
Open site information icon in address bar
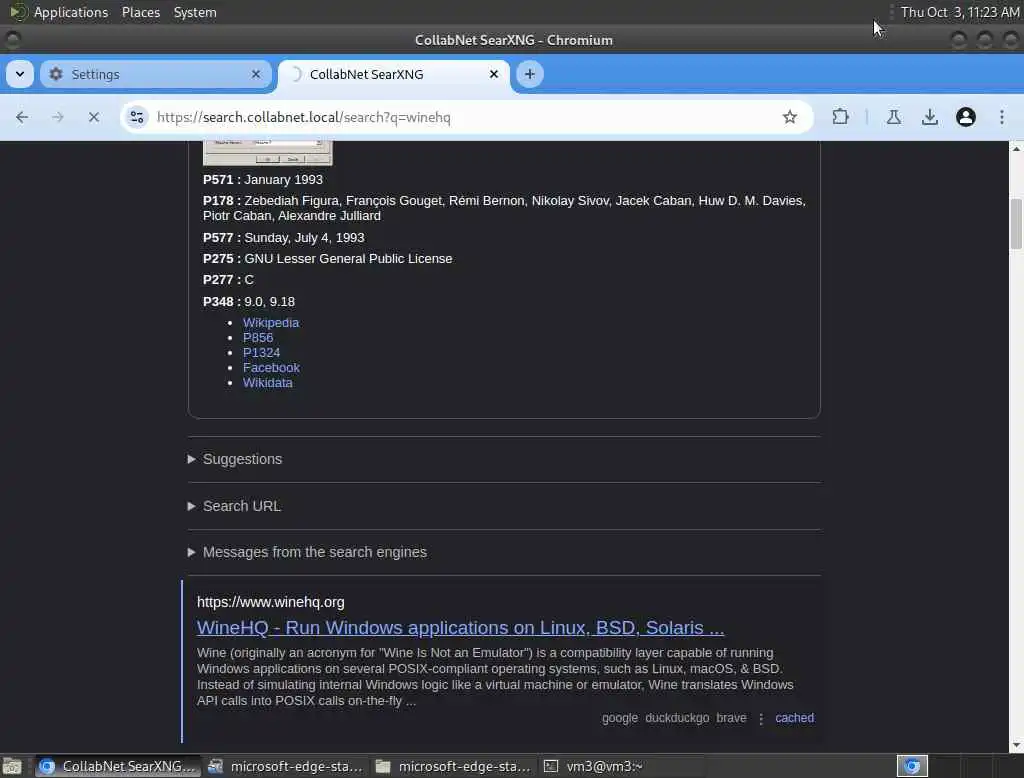[137, 117]
